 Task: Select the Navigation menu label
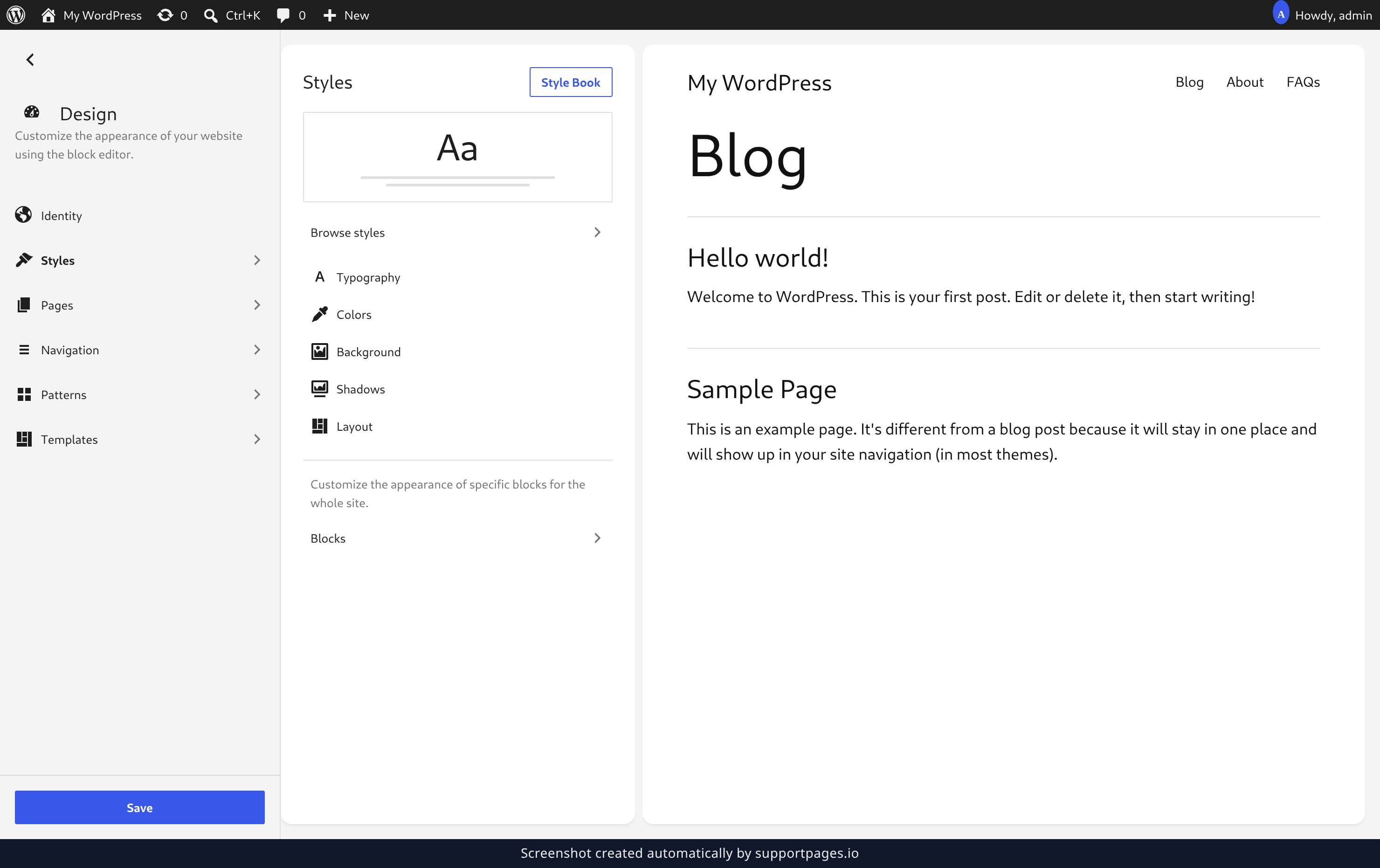point(70,350)
